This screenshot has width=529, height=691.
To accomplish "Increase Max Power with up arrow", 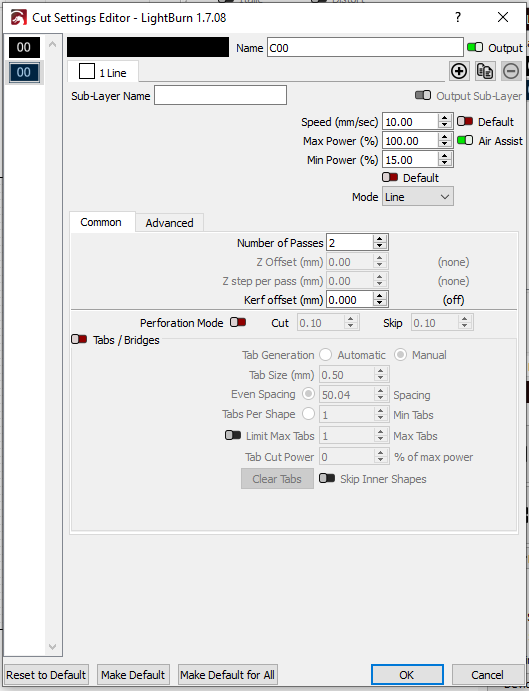I will pyautogui.click(x=445, y=137).
